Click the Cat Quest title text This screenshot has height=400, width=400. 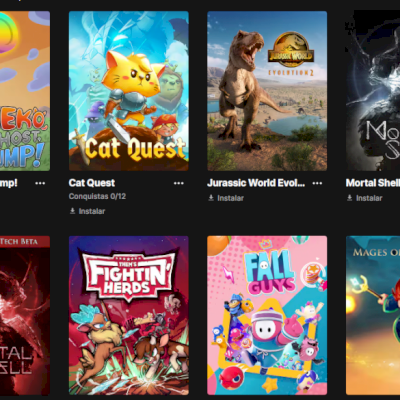coord(92,183)
